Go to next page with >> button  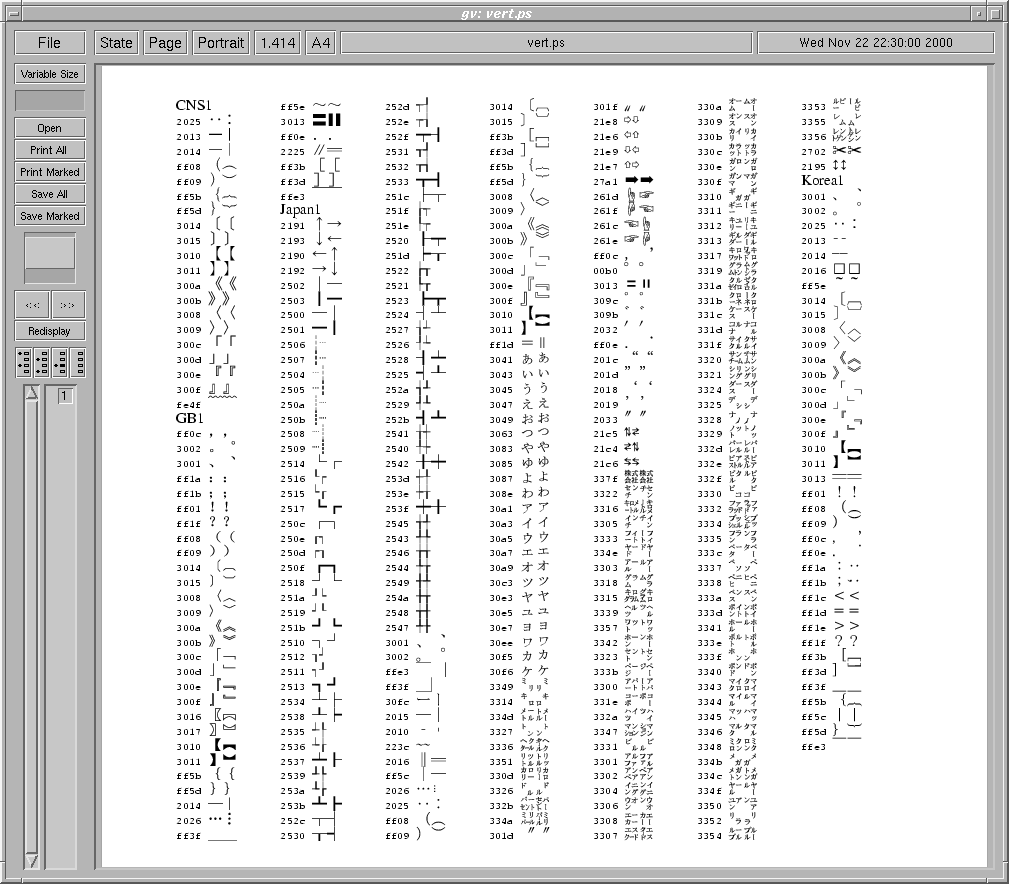68,304
